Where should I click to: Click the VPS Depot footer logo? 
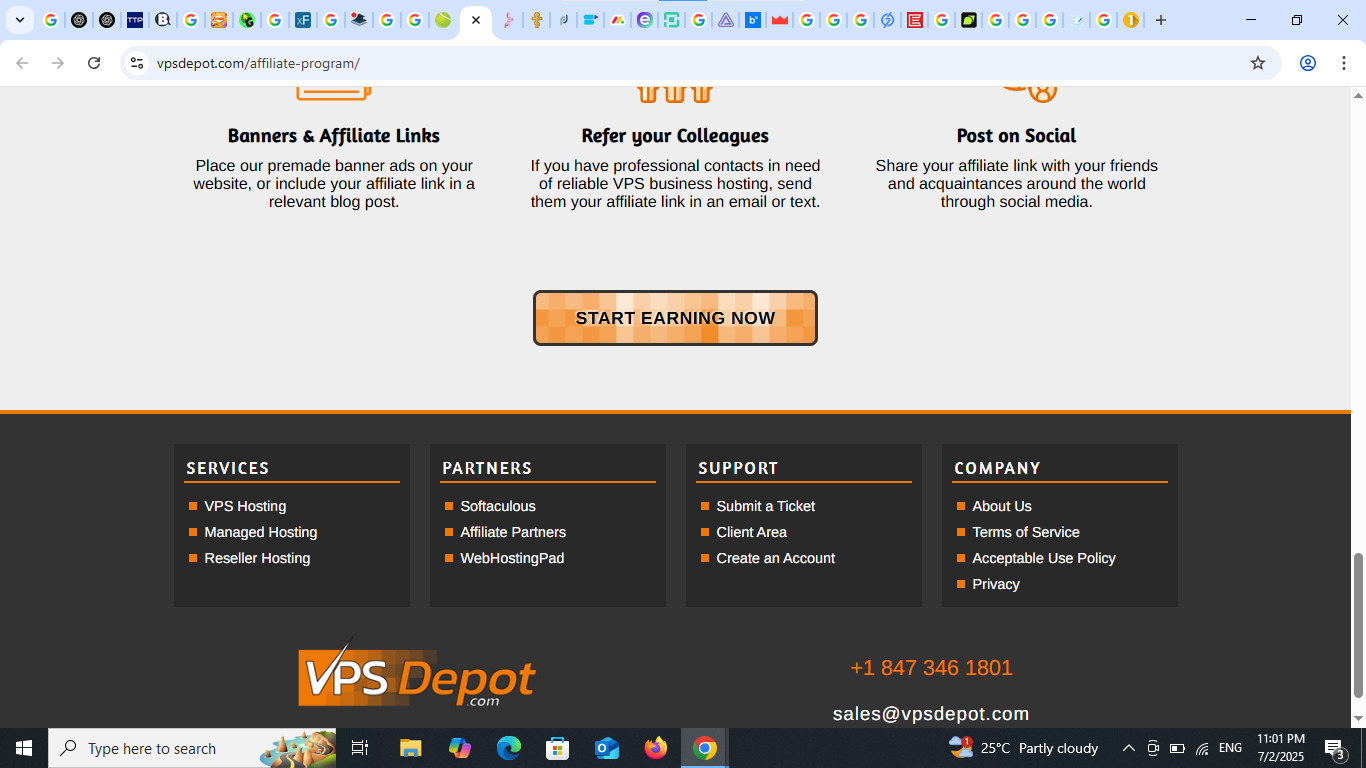coord(417,674)
